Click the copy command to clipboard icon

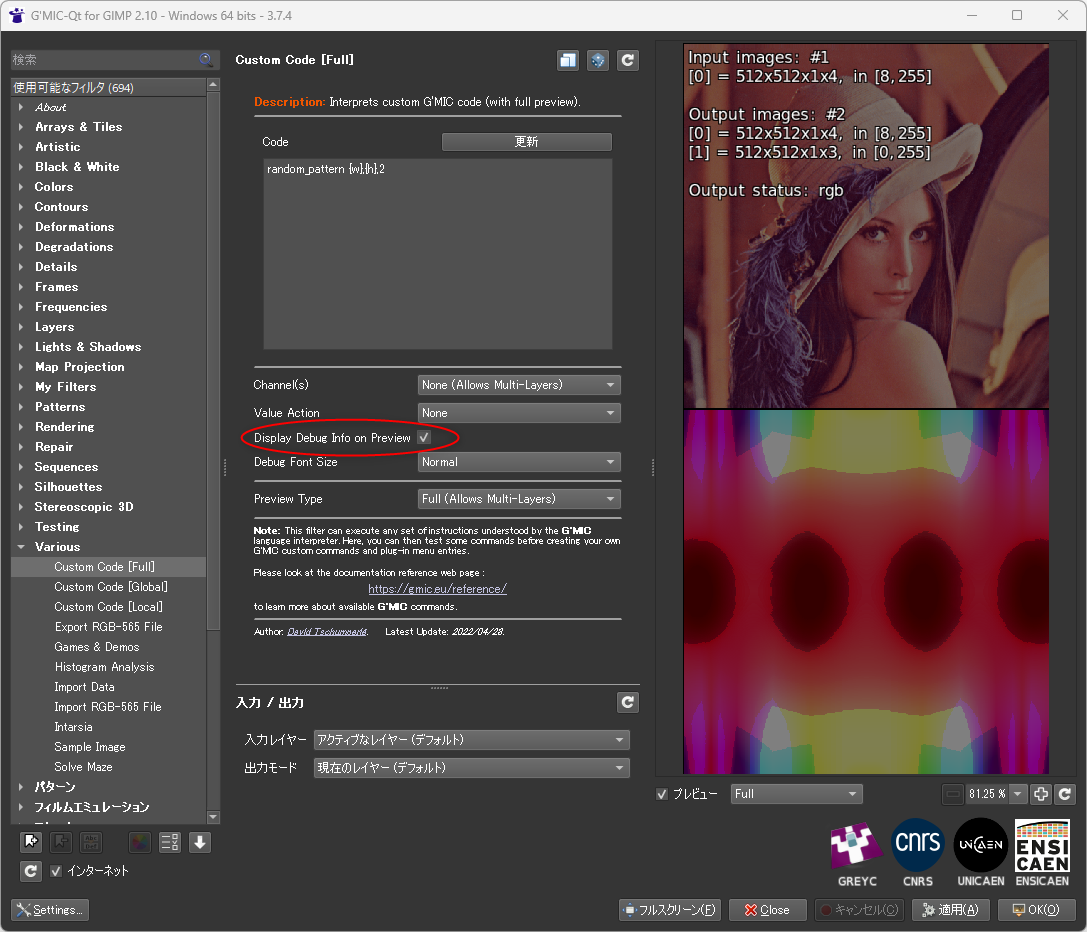(x=568, y=61)
